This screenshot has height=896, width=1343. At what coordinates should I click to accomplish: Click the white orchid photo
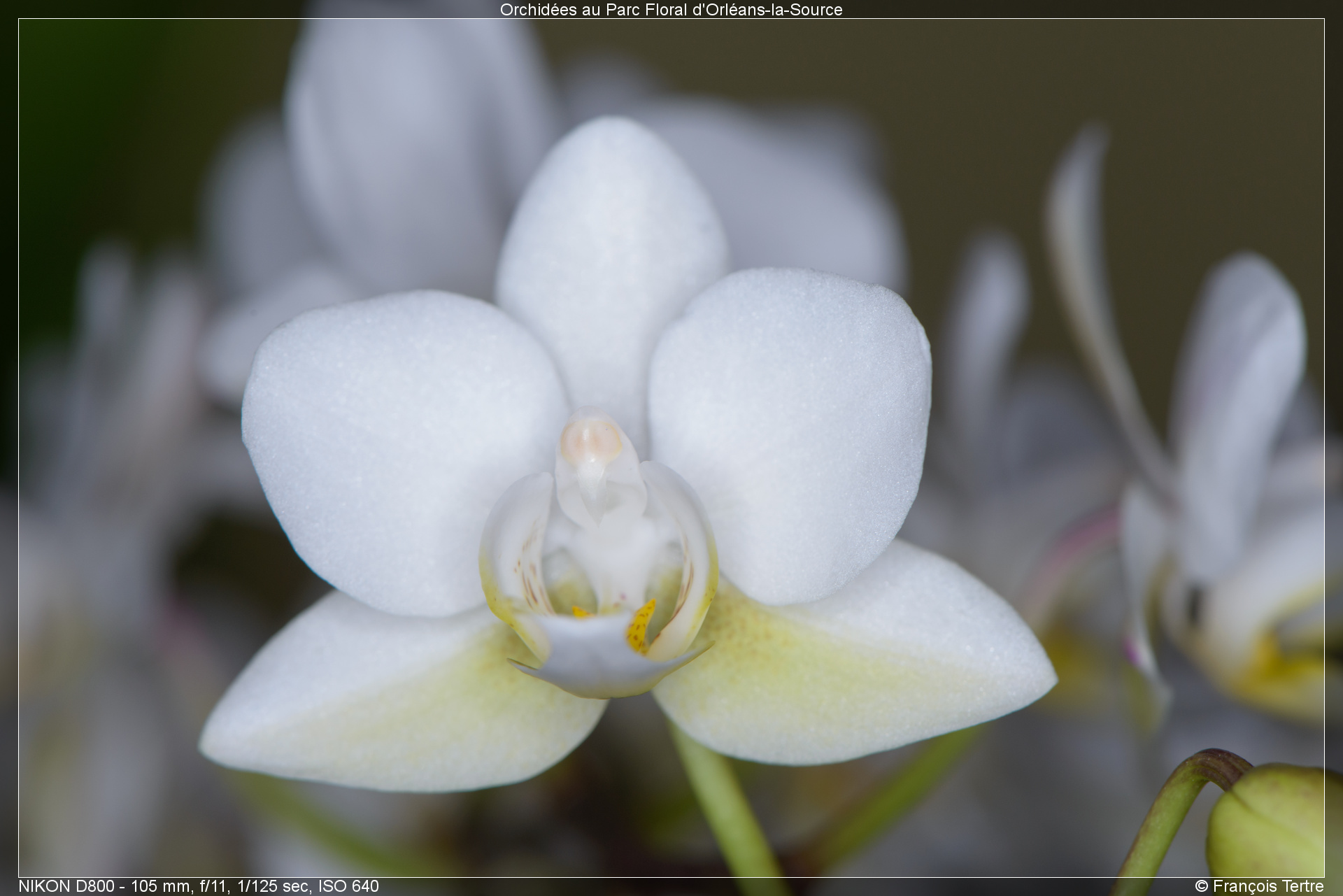coord(671,448)
